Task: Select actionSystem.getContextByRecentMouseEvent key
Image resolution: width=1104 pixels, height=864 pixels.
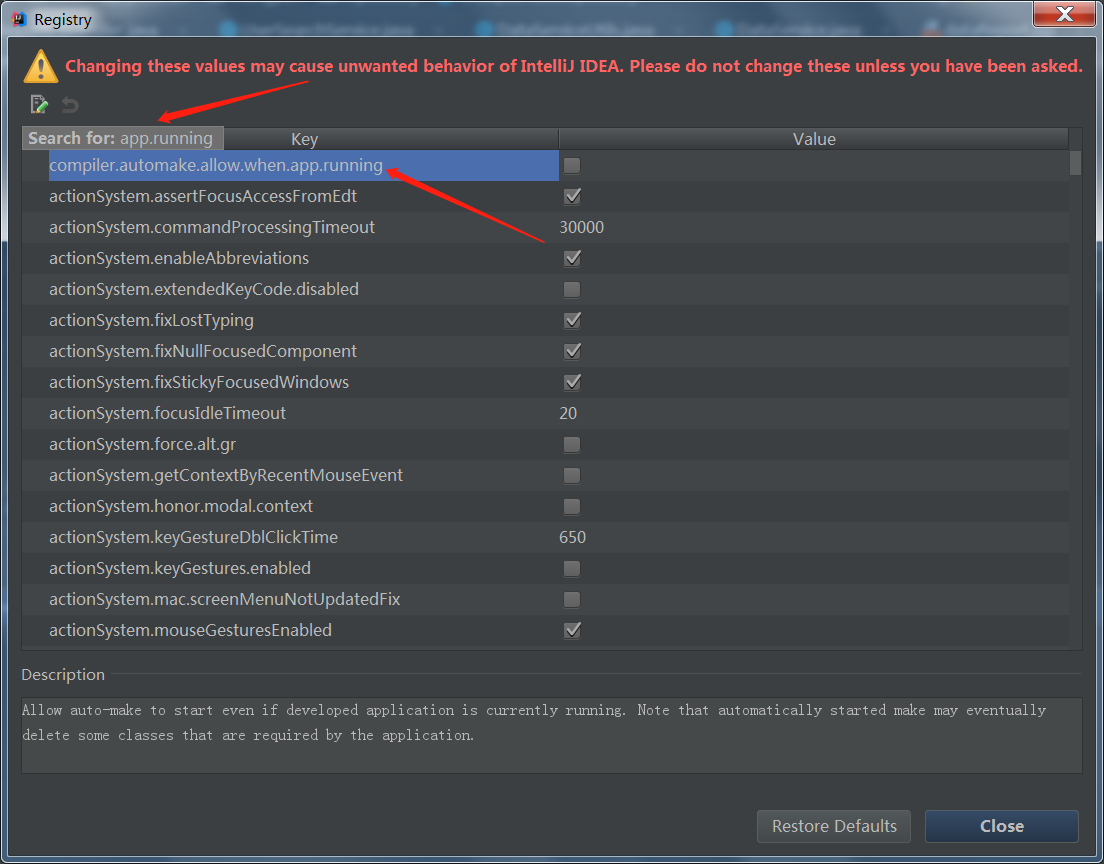Action: click(x=226, y=475)
